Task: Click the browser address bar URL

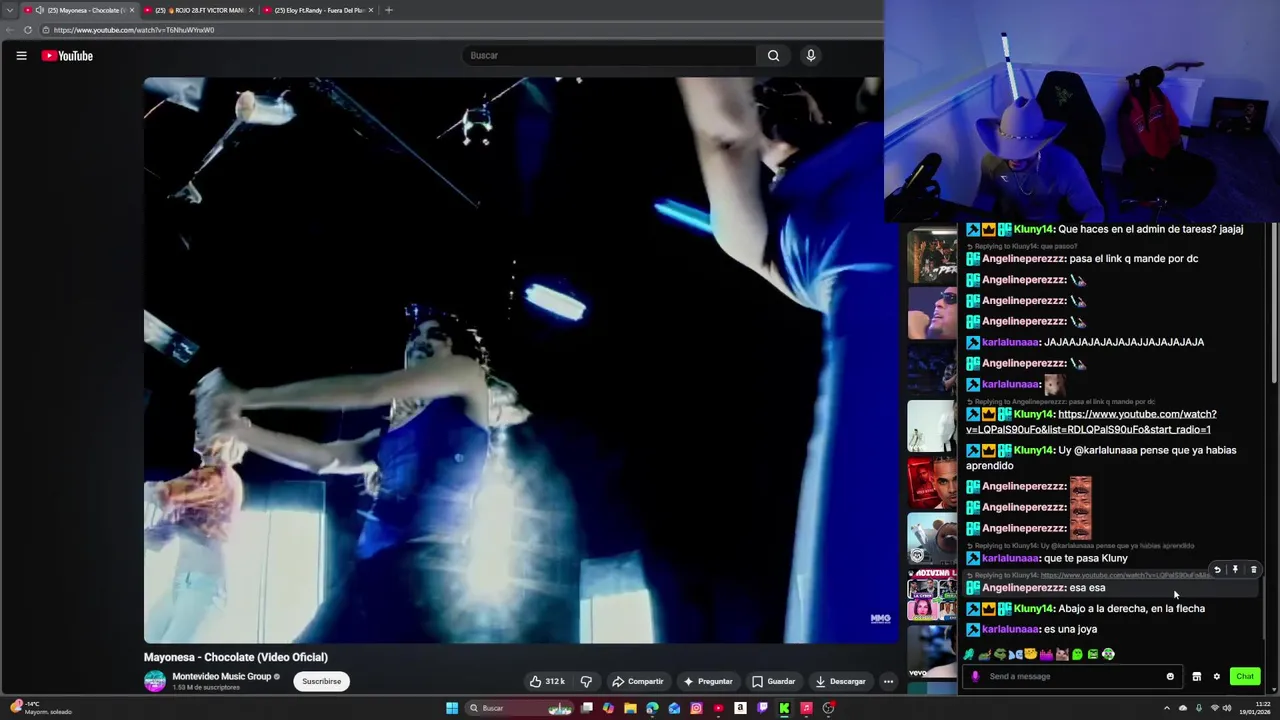Action: [x=134, y=30]
